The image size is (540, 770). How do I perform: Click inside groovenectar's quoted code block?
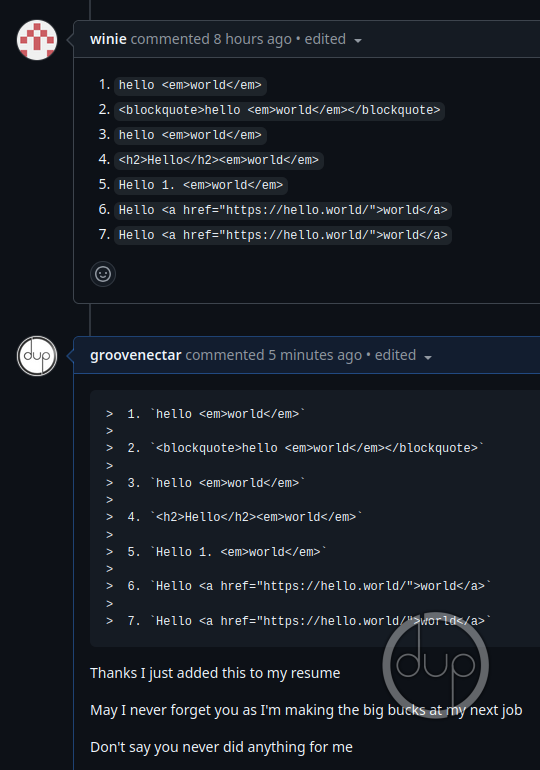tap(315, 518)
